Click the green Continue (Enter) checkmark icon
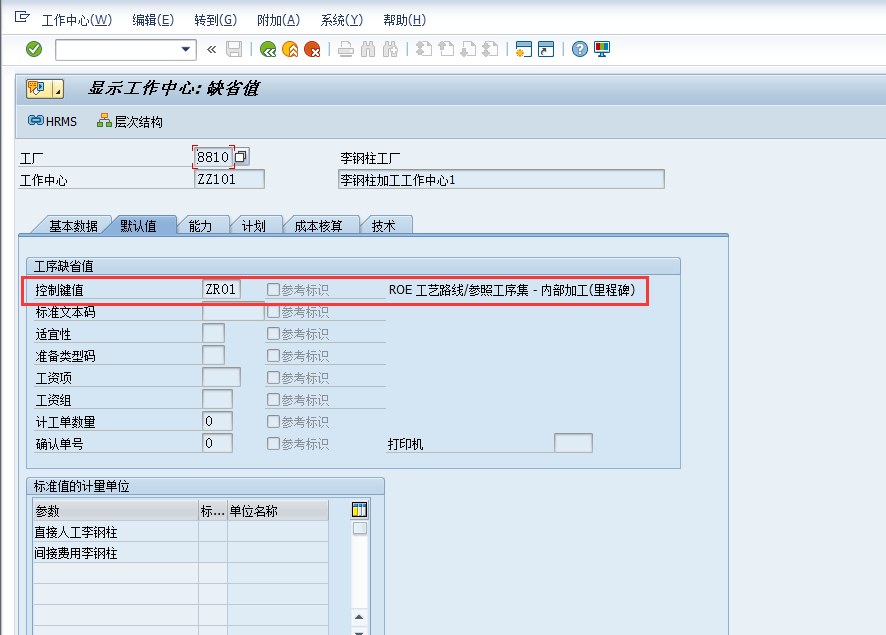This screenshot has width=886, height=635. click(x=32, y=48)
